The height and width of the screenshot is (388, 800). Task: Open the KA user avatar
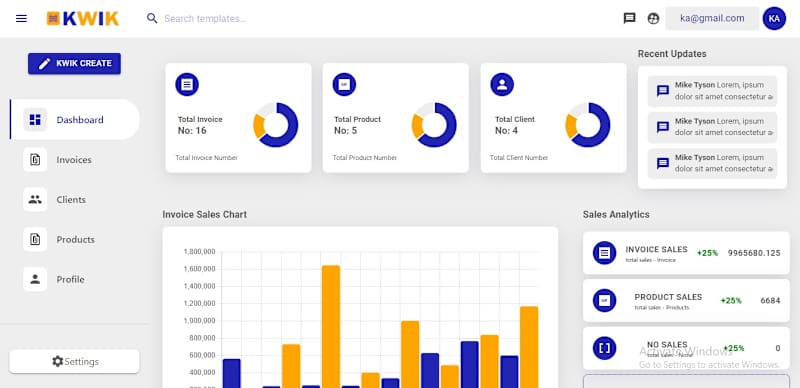[774, 18]
